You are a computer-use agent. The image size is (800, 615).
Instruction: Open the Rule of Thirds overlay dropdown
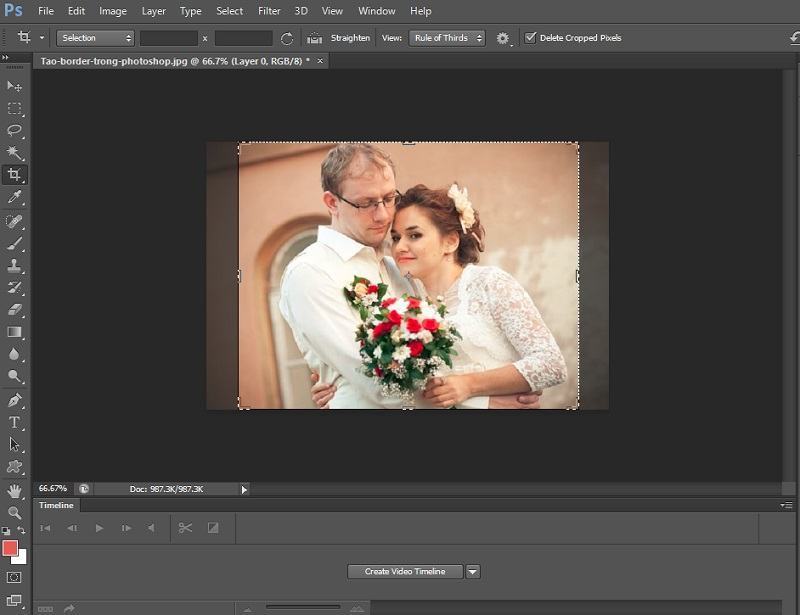pyautogui.click(x=446, y=37)
